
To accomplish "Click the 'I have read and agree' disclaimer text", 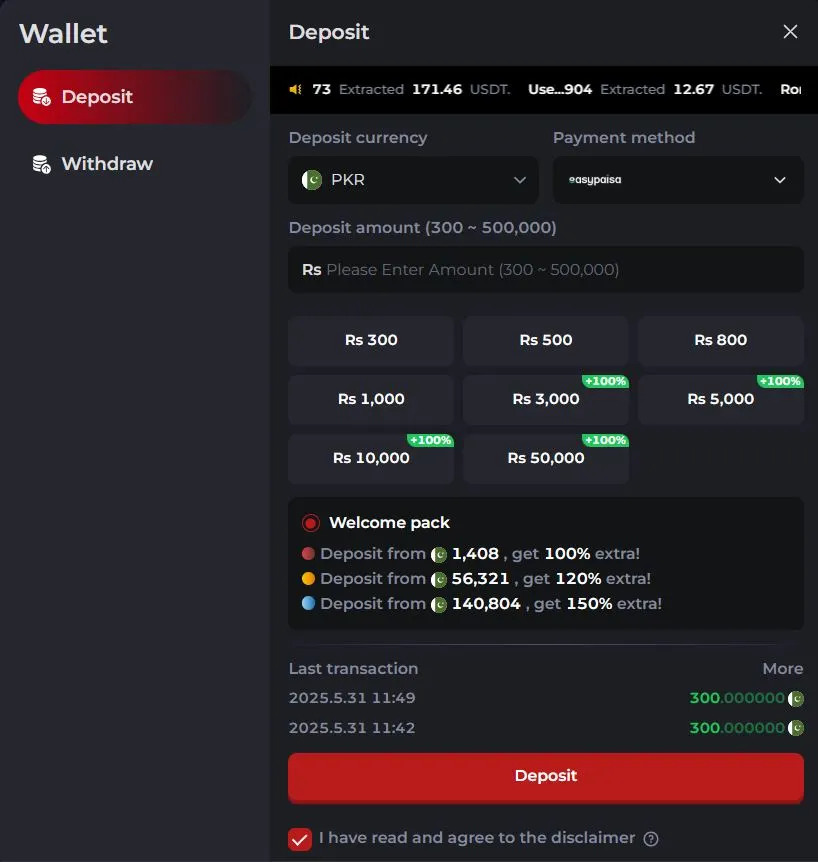I will point(477,838).
